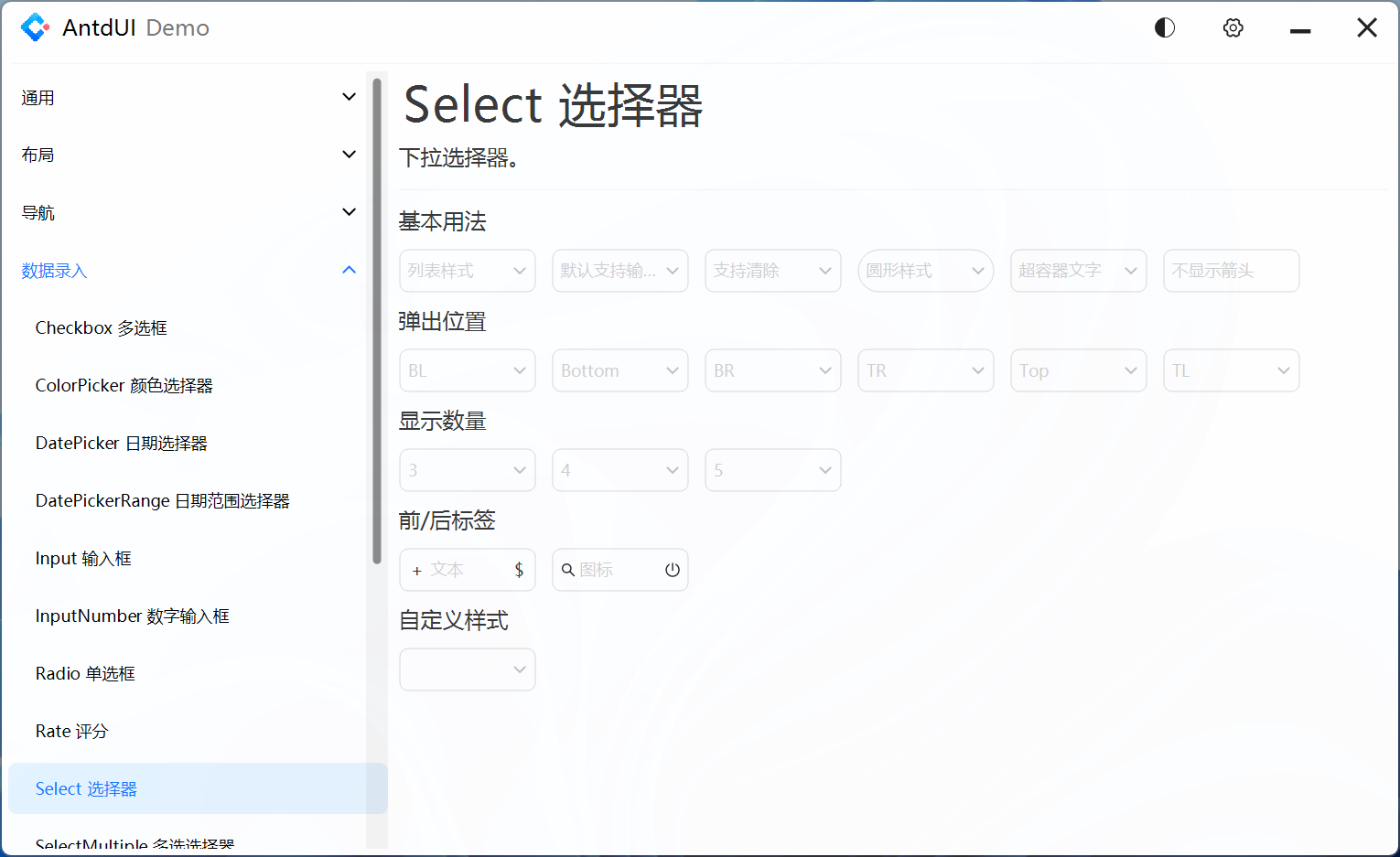Select Input 输入框 in sidebar
This screenshot has width=1400, height=857.
coord(83,558)
